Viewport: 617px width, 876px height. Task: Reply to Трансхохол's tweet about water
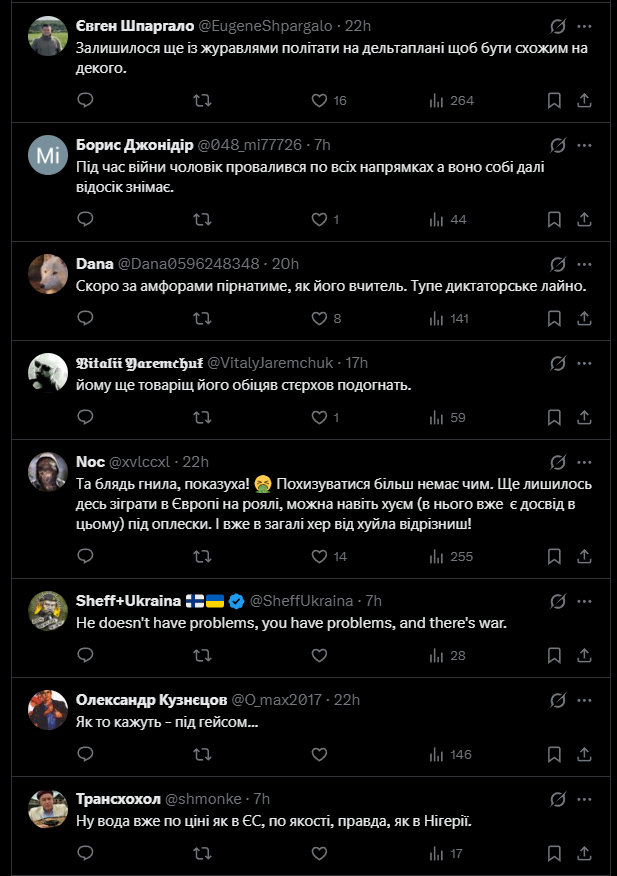tap(85, 853)
